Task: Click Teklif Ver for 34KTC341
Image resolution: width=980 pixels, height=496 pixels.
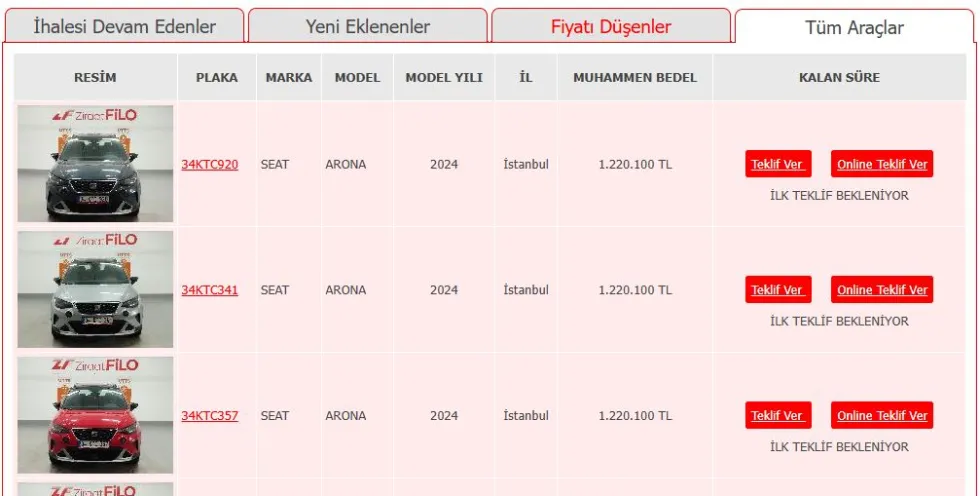Action: pyautogui.click(x=777, y=290)
